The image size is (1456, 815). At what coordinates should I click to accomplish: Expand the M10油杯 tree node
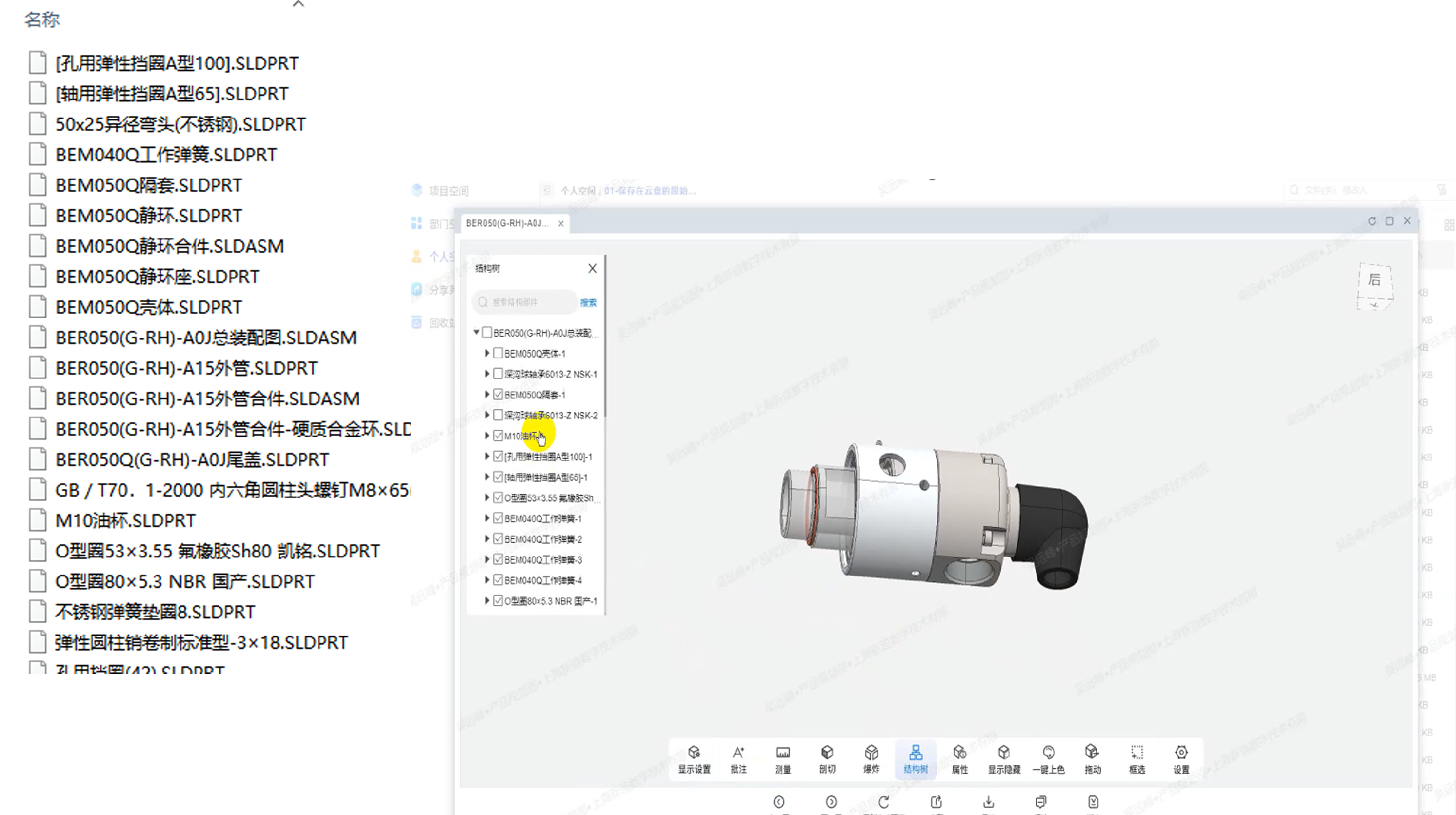coord(487,436)
